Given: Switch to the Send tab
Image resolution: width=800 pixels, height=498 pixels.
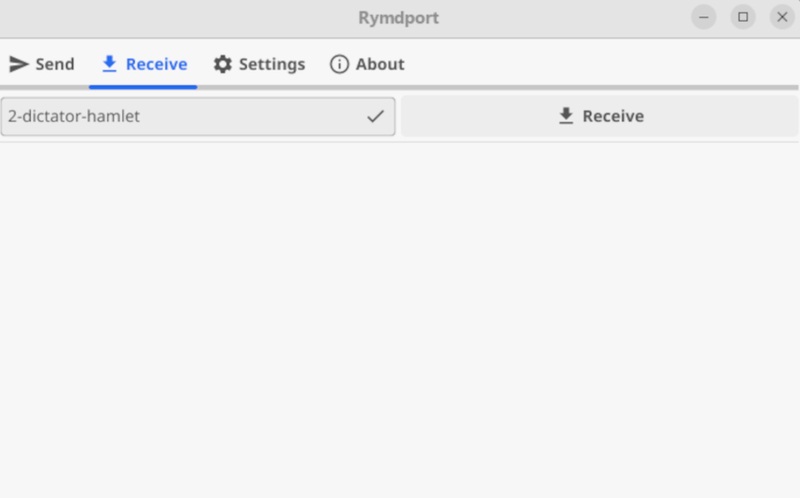Looking at the screenshot, I should (x=42, y=64).
